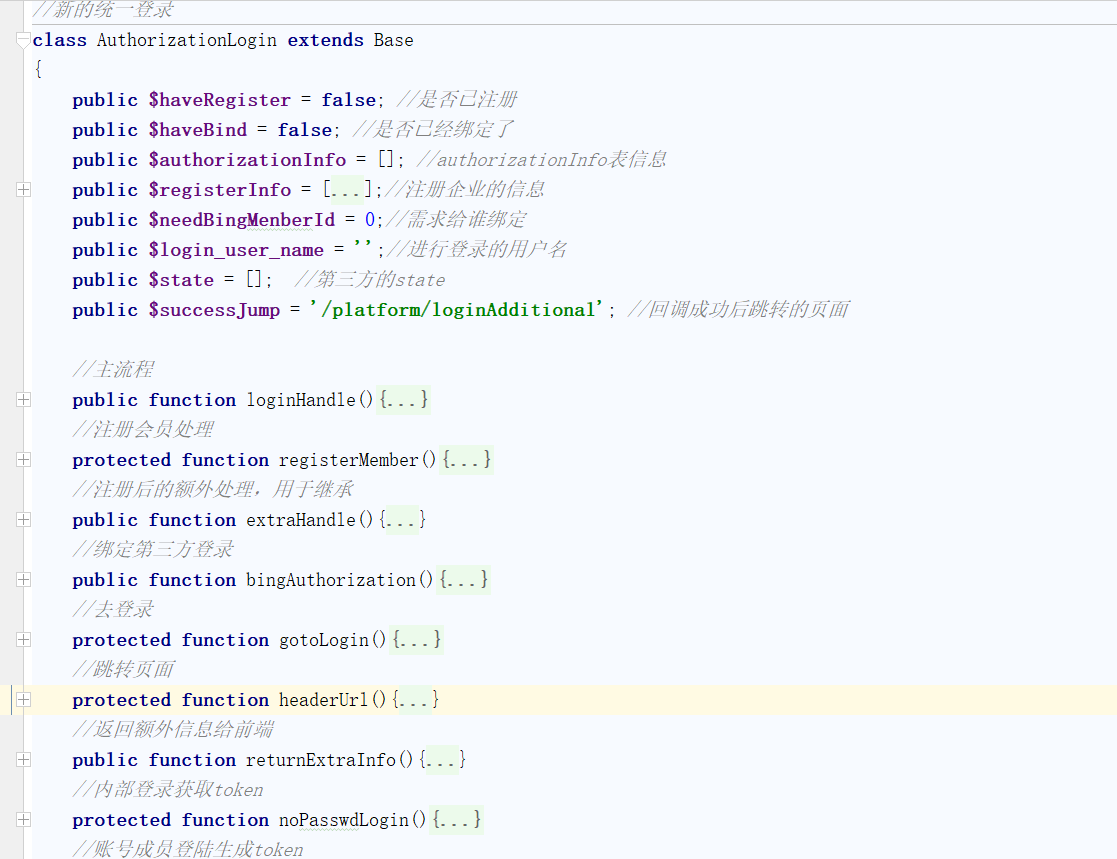Click the $login_user_name variable
Viewport: 1117px width, 859px height.
point(236,250)
